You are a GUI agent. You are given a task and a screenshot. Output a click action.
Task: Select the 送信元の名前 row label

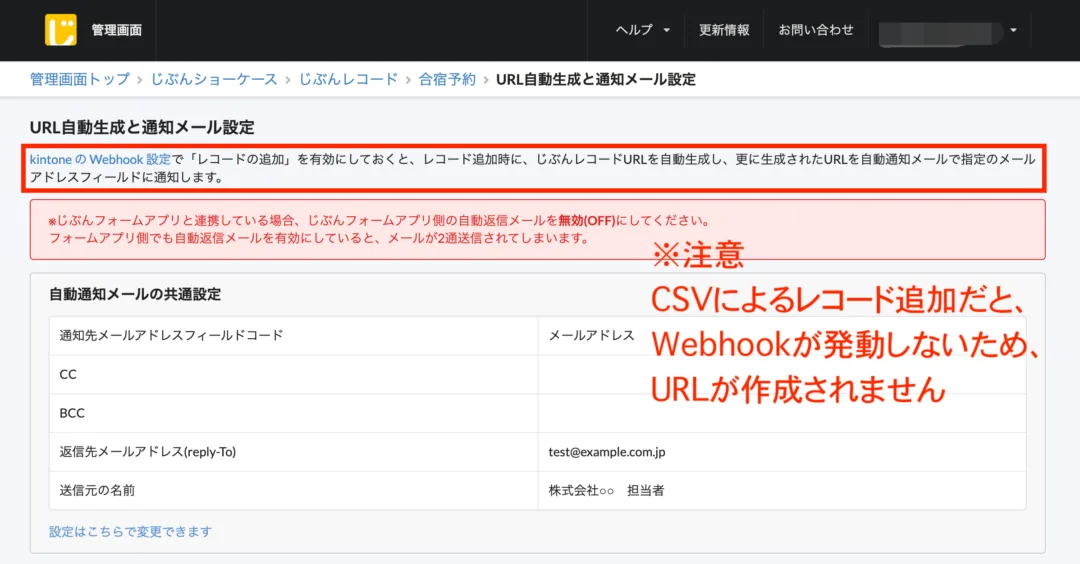[97, 490]
